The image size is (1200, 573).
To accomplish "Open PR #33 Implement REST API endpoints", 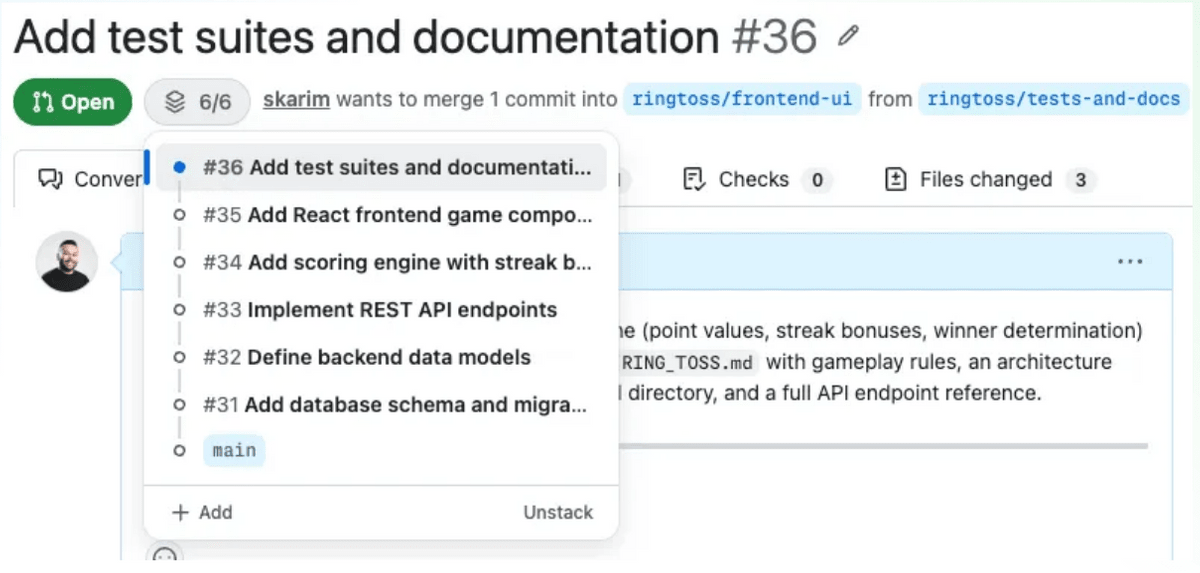I will coord(380,310).
